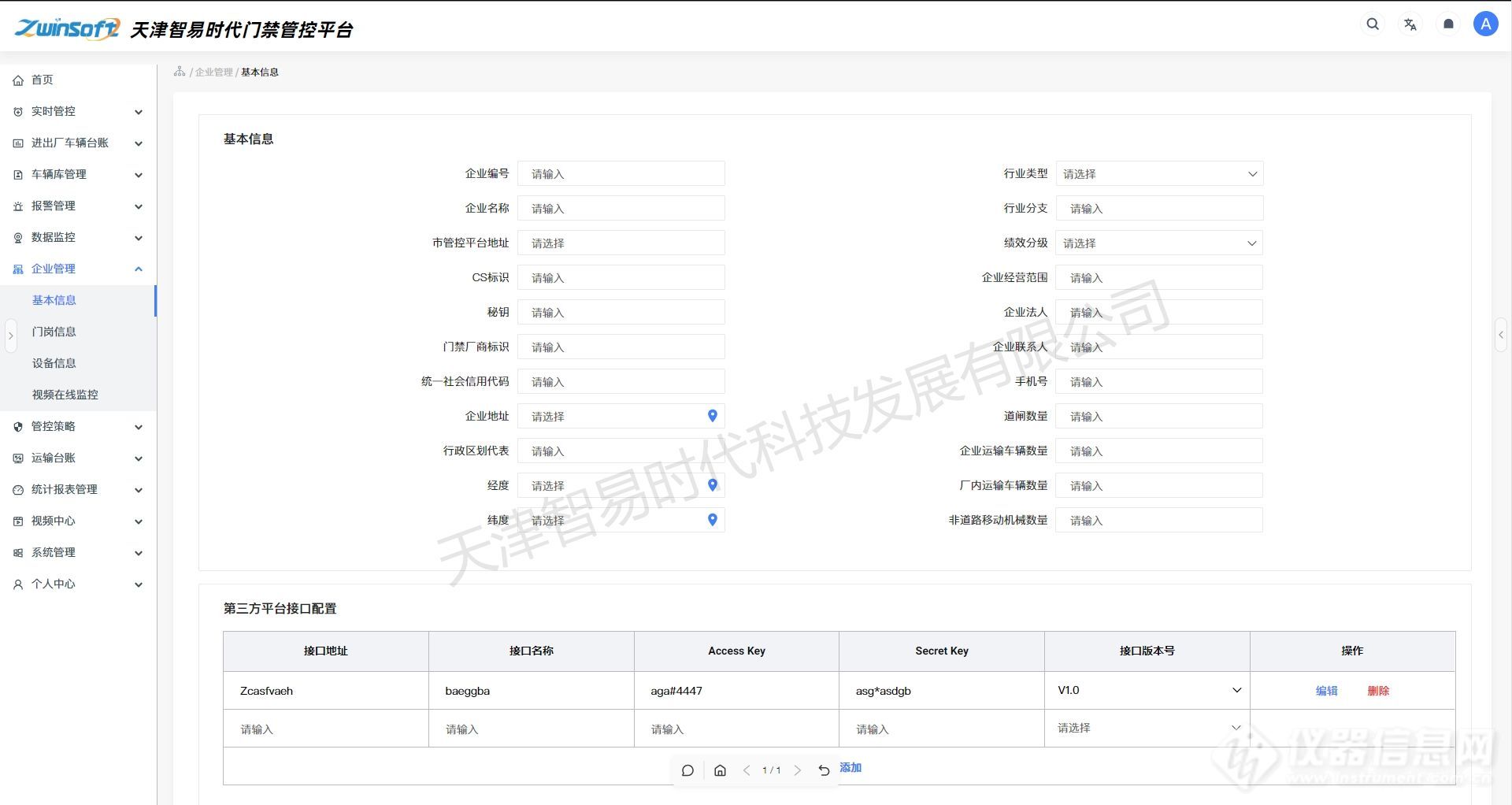Open the language translation icon

(1410, 24)
